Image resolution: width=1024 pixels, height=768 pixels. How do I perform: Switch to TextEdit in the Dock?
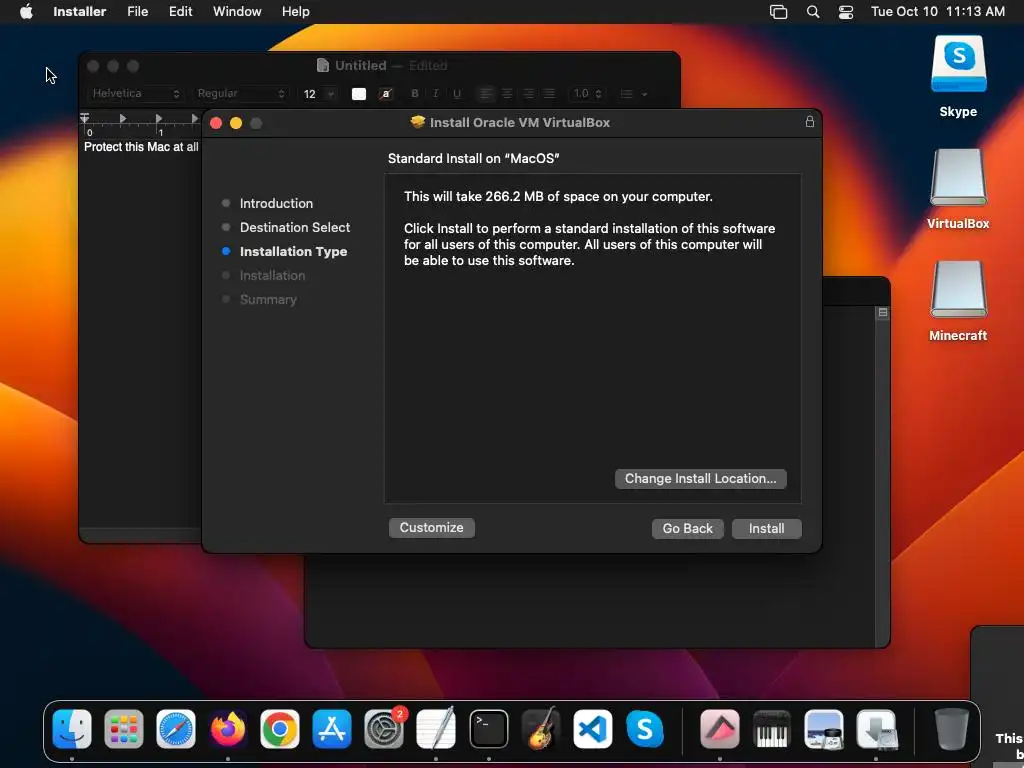point(436,729)
